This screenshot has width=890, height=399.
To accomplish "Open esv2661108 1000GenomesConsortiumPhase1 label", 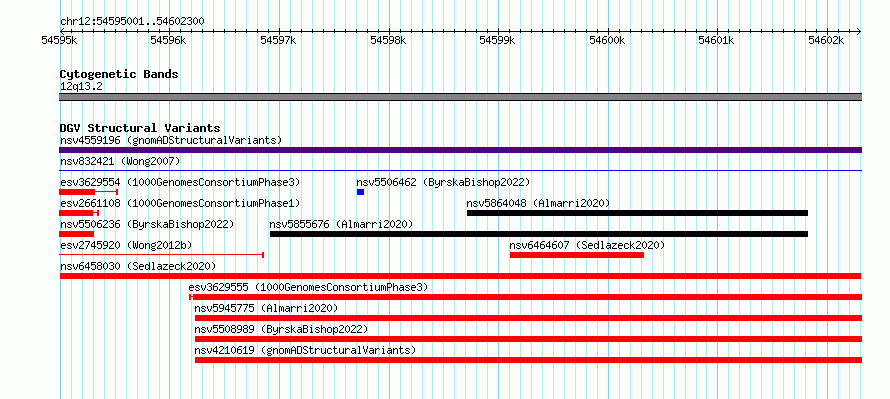I will 180,203.
